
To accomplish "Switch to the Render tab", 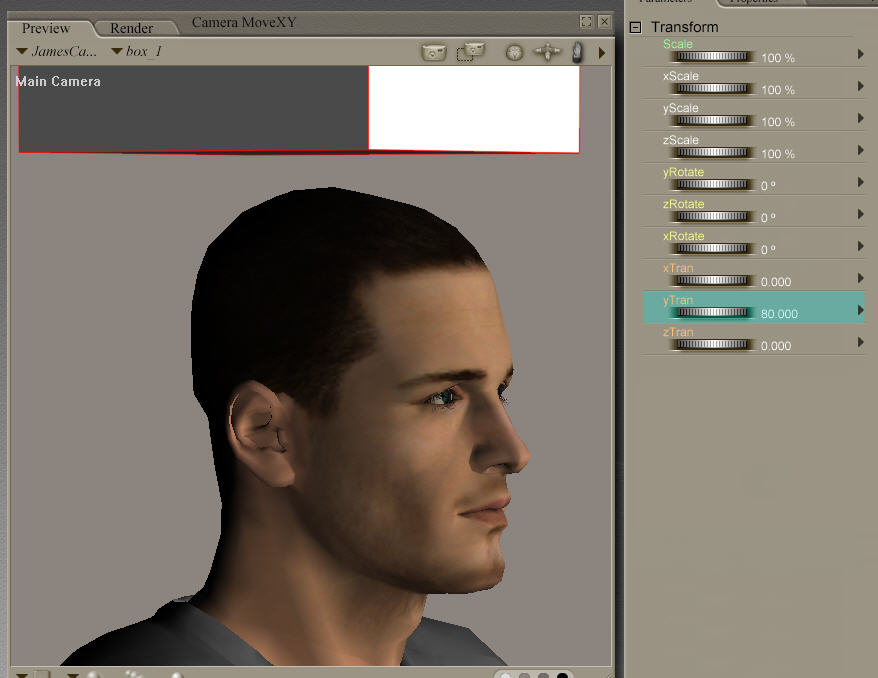I will click(x=132, y=28).
